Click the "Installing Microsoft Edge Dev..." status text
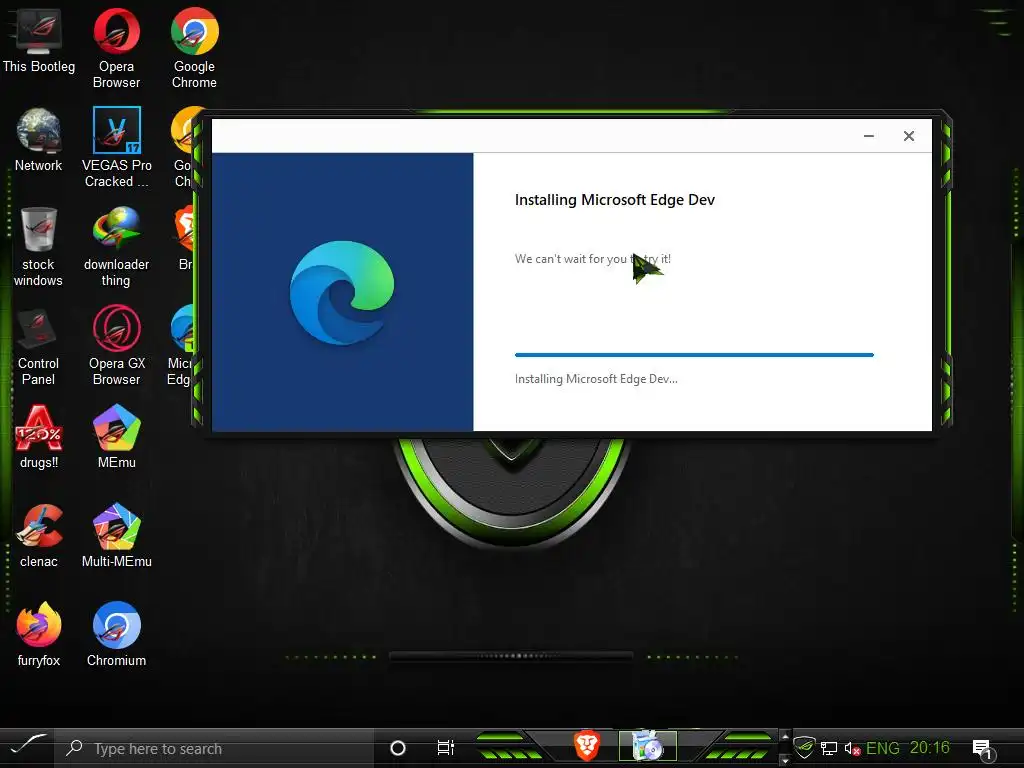The width and height of the screenshot is (1024, 768). point(596,379)
